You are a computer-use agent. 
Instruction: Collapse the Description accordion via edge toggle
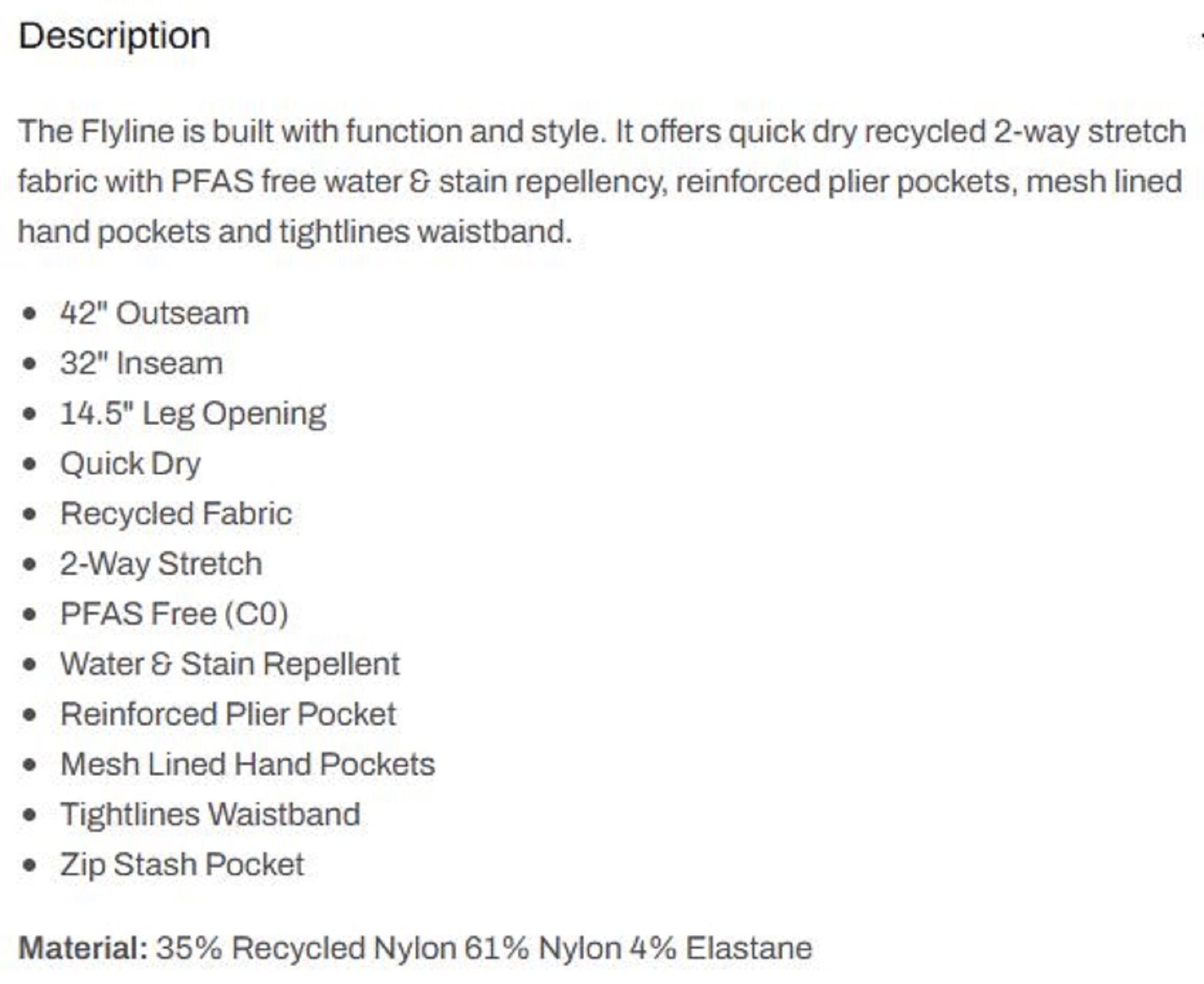coord(1200,37)
